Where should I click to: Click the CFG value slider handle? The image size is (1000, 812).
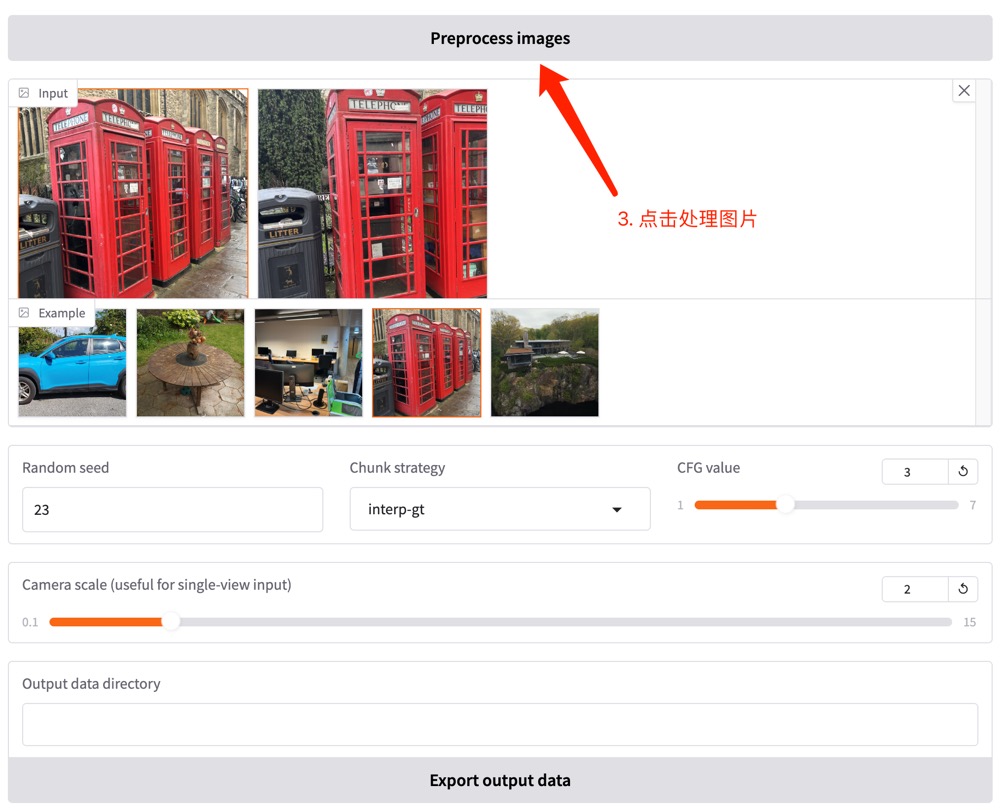tap(786, 505)
